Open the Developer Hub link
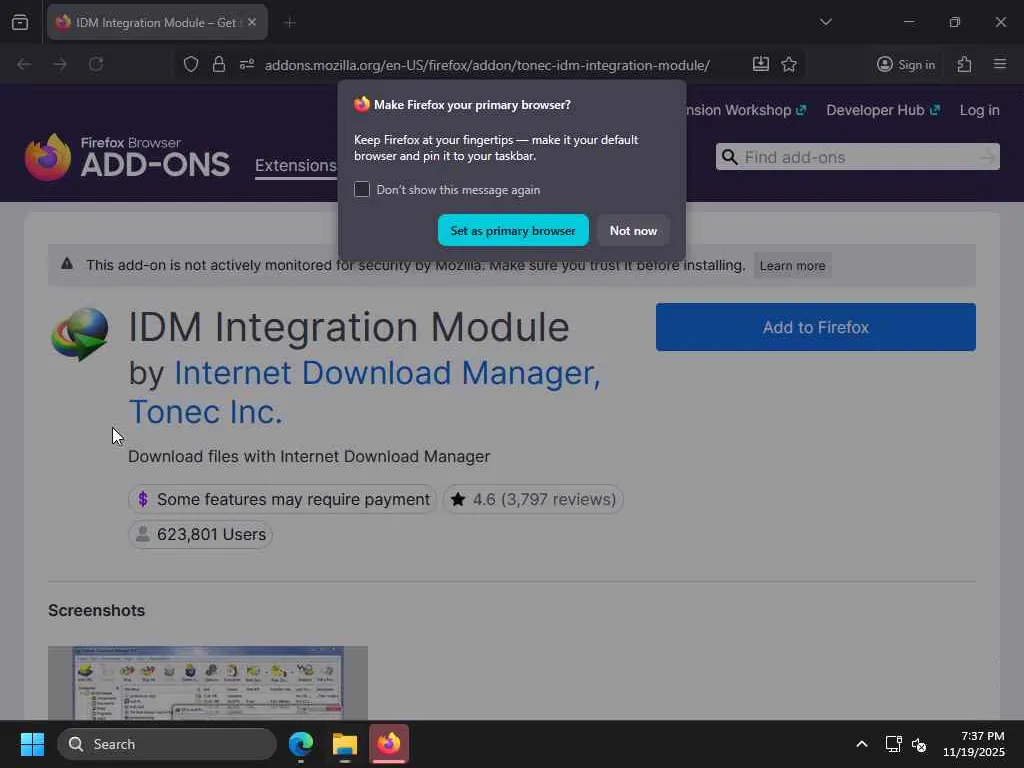The height and width of the screenshot is (768, 1024). point(883,110)
